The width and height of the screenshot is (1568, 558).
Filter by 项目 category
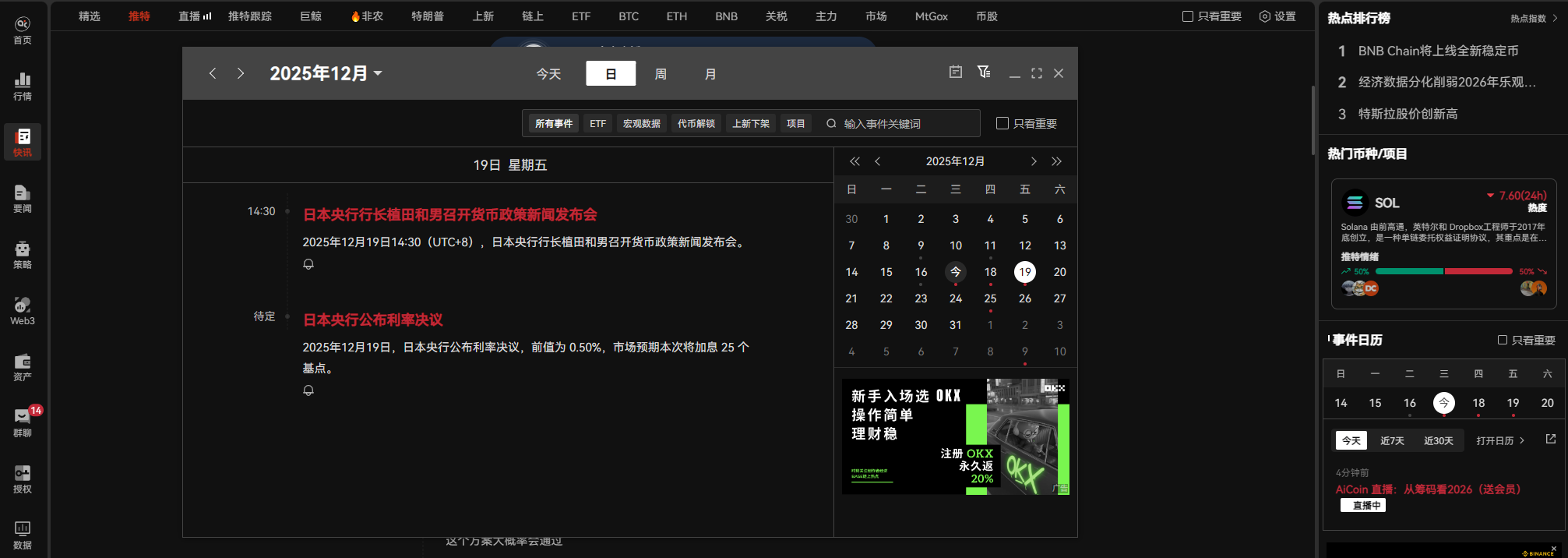pyautogui.click(x=796, y=123)
